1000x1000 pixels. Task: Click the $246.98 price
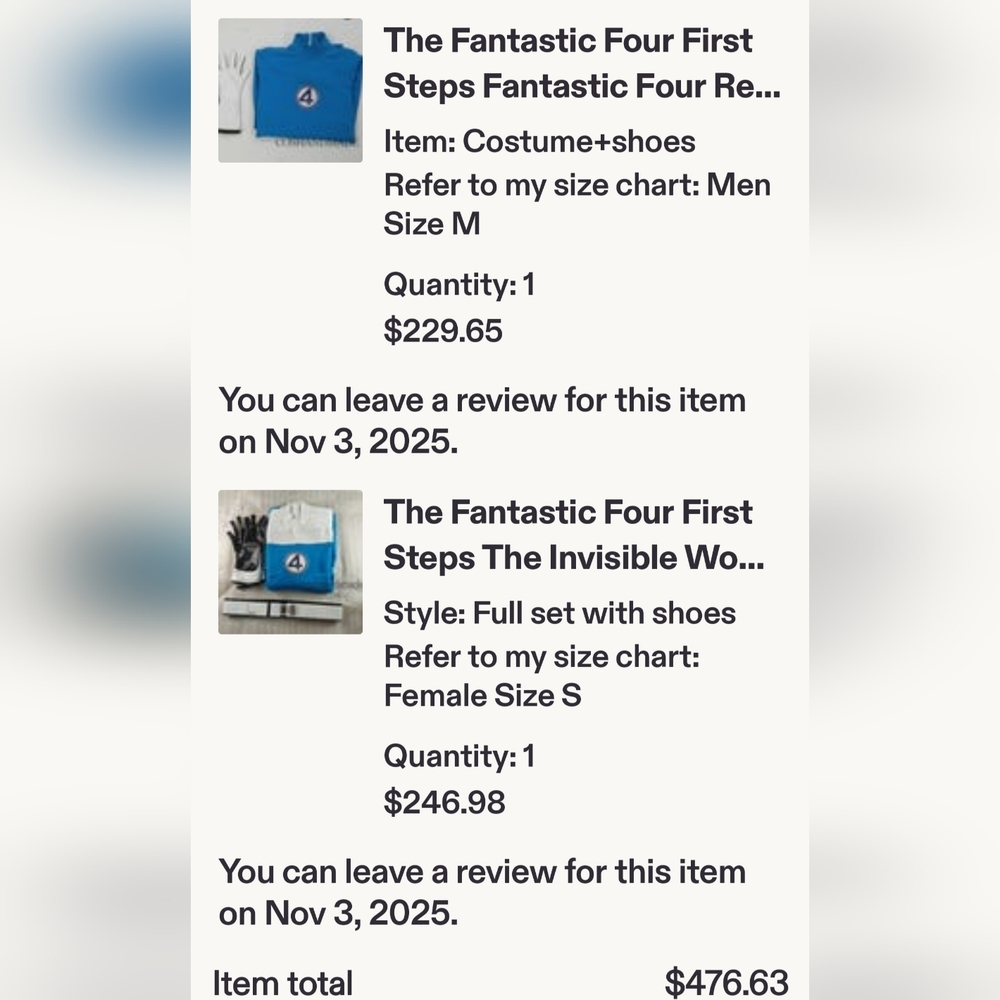pos(445,802)
